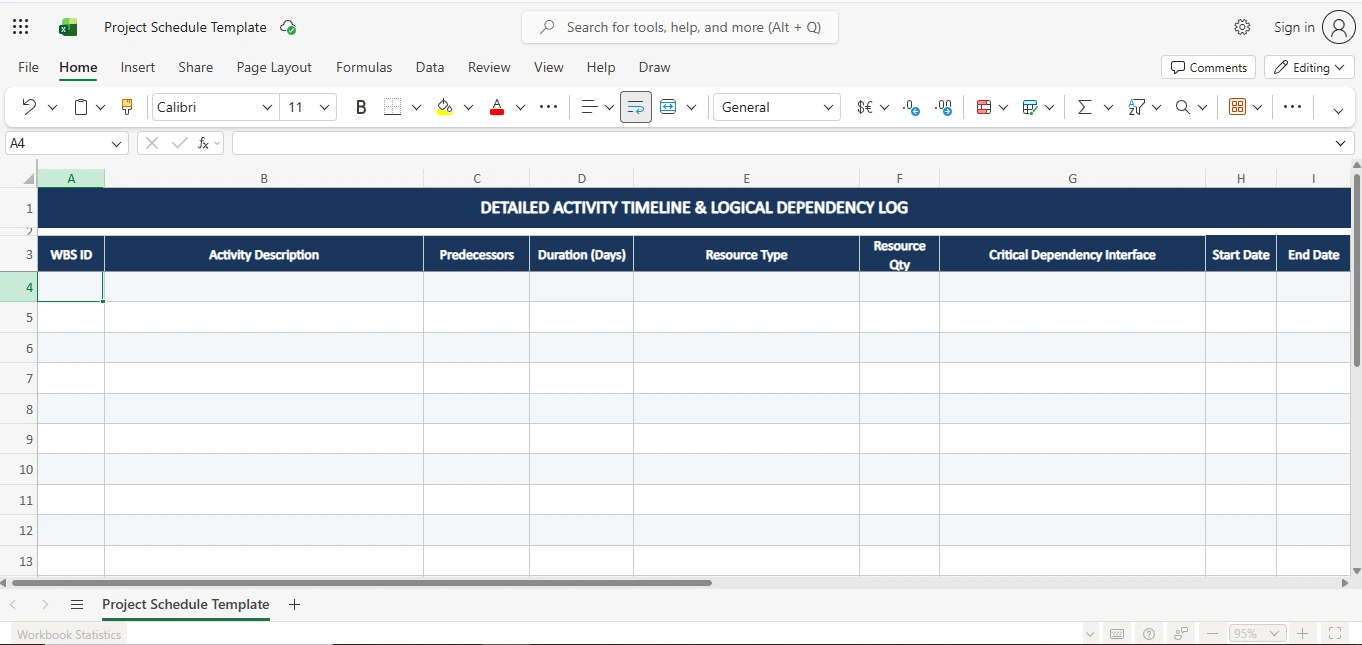The width and height of the screenshot is (1362, 645).
Task: Click in the formula bar input
Action: (783, 143)
